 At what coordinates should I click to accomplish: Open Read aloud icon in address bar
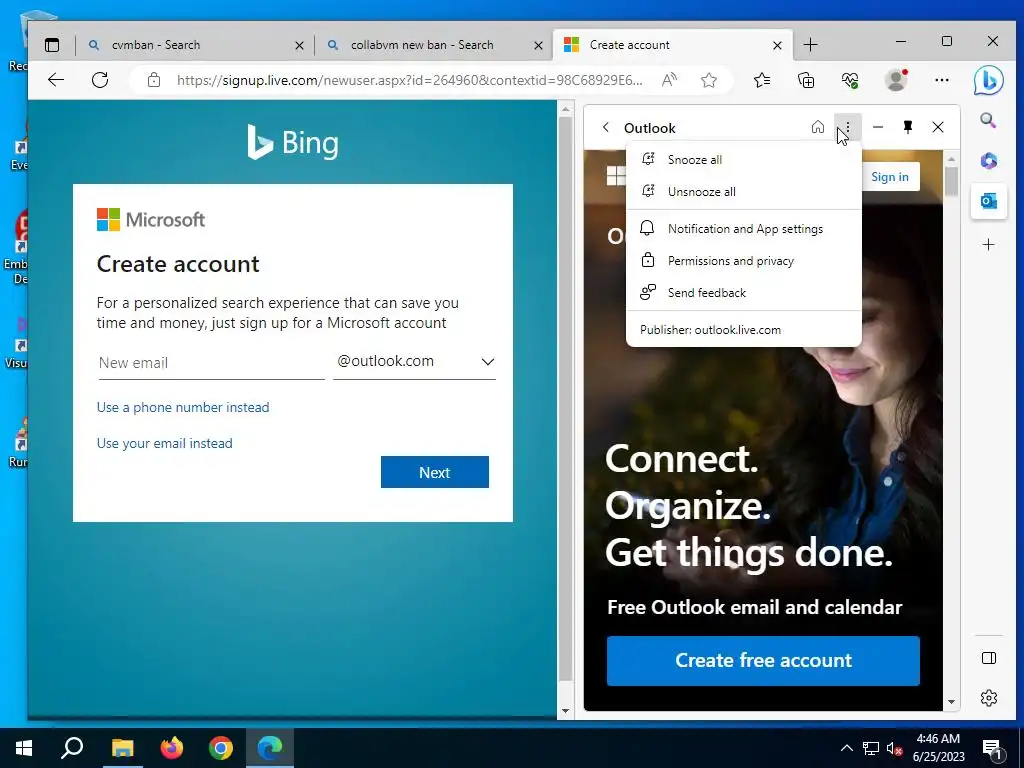coord(669,80)
